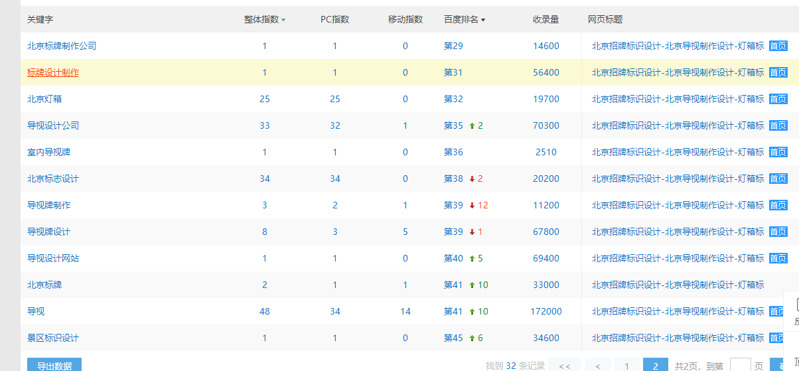799x371 pixels.
Task: Click 首页 badge in 北京标志设计 row
Action: pyautogui.click(x=778, y=178)
